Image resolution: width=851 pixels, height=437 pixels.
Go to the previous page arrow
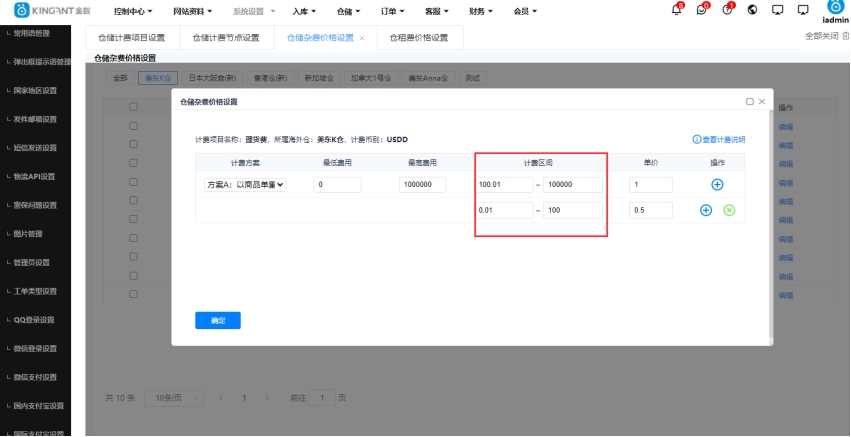pos(221,398)
